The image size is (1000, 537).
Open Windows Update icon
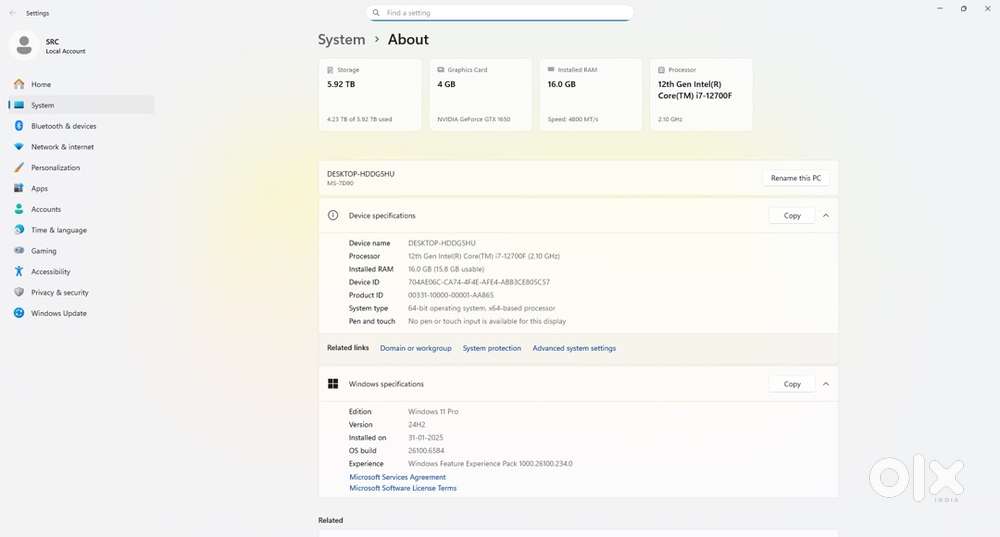coord(18,313)
